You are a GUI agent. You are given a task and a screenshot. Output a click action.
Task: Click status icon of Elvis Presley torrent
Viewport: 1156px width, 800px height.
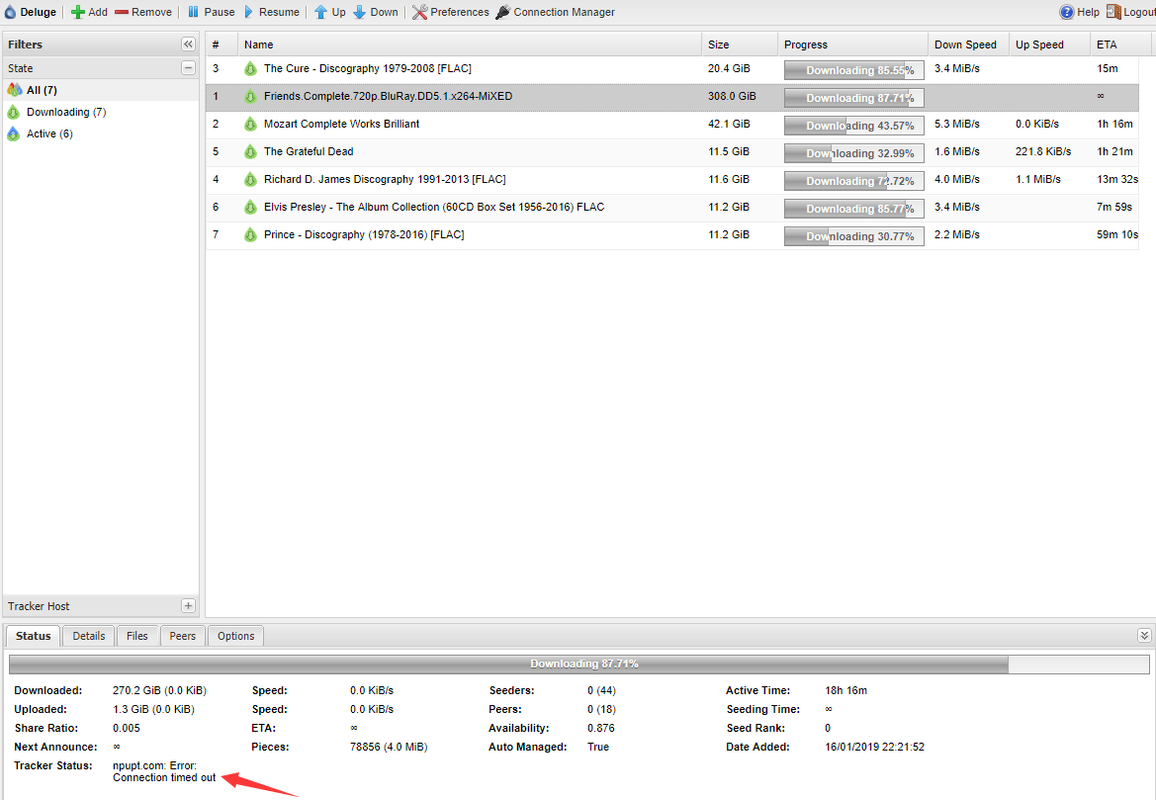251,207
